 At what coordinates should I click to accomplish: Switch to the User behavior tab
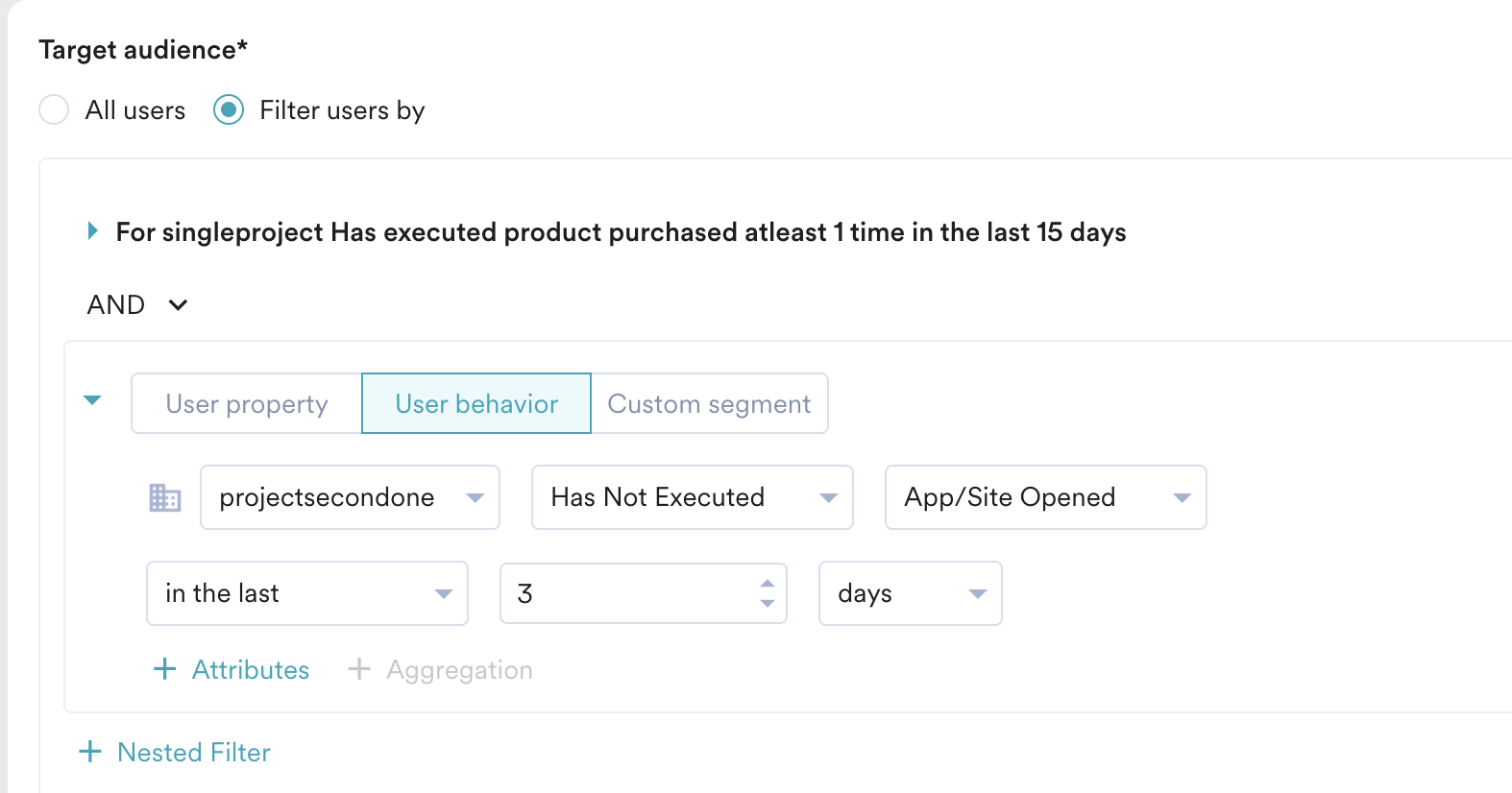point(476,403)
